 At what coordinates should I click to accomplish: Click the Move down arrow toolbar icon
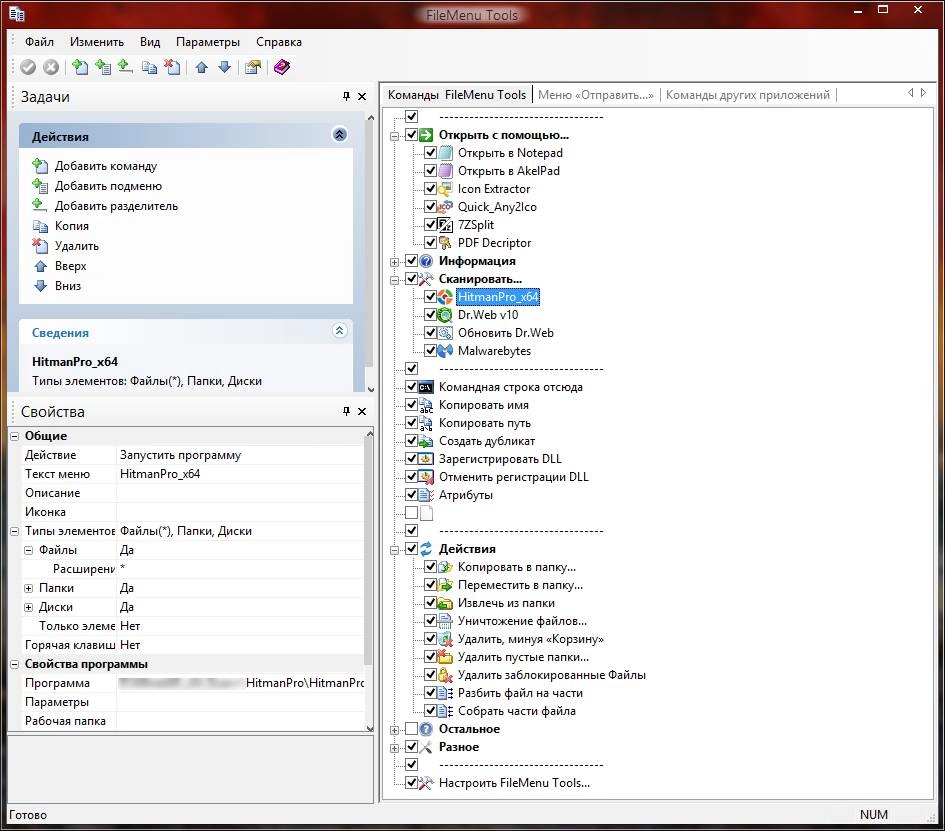click(x=224, y=67)
